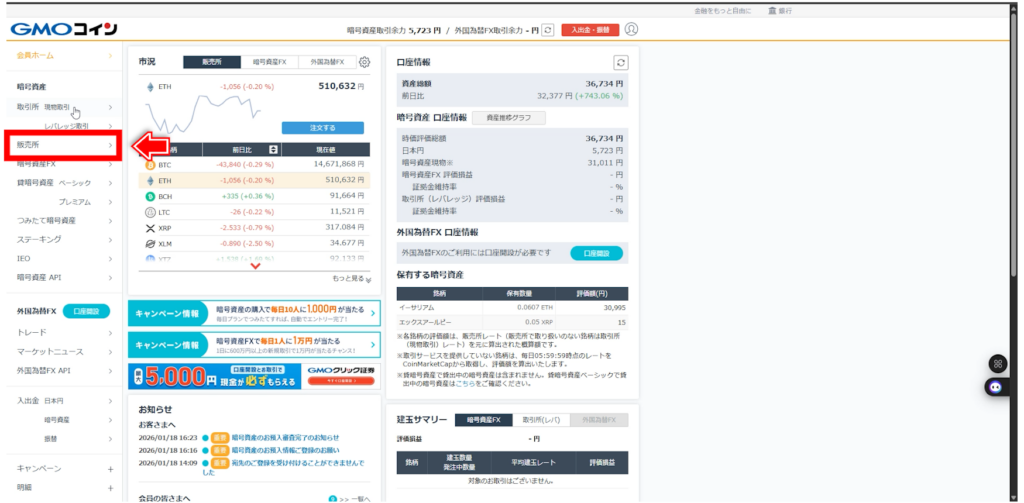Click the GMOコイン logo

click(x=64, y=29)
